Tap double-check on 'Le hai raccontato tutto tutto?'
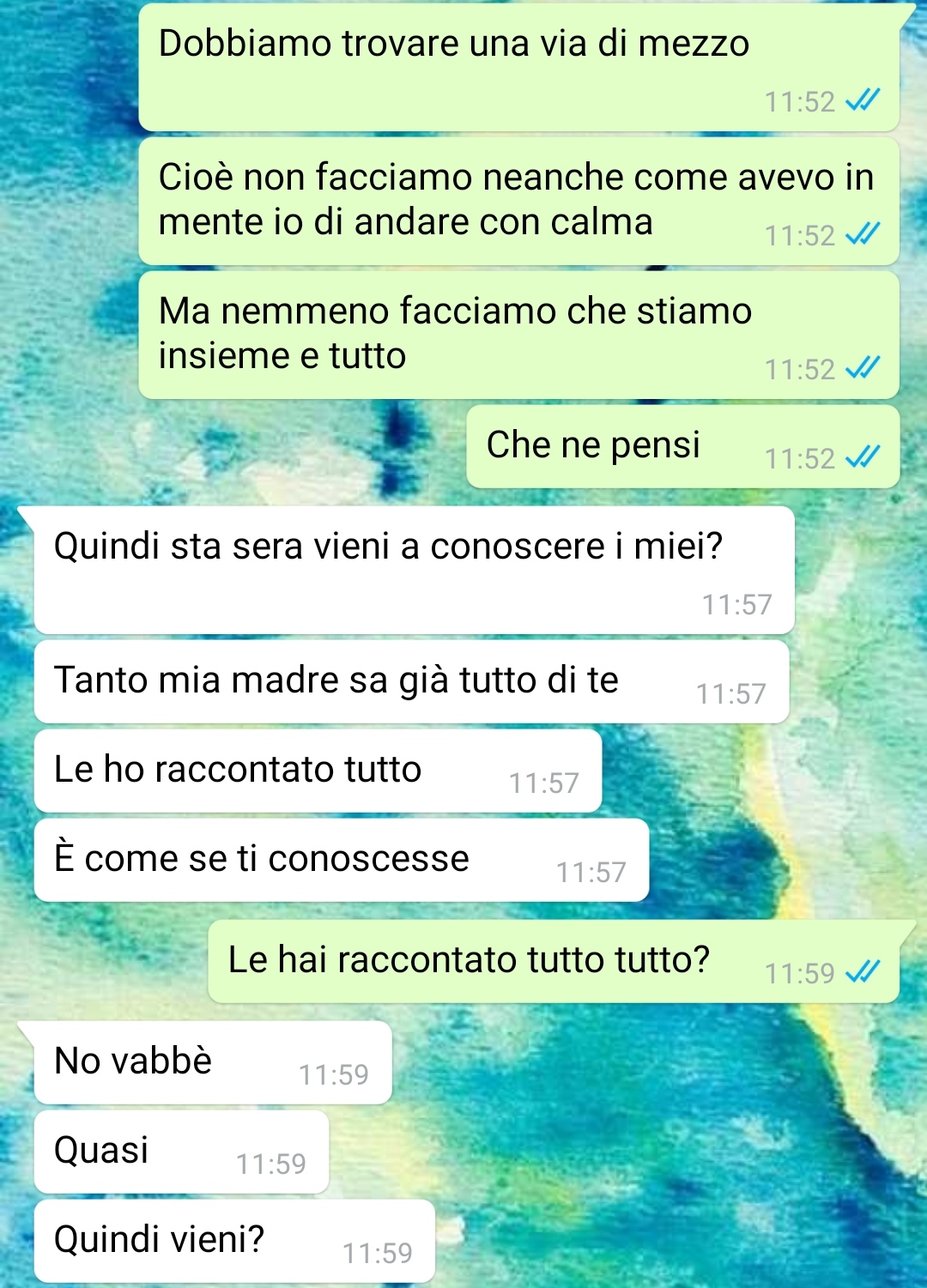Screen dimensions: 927x1288 [x=863, y=973]
